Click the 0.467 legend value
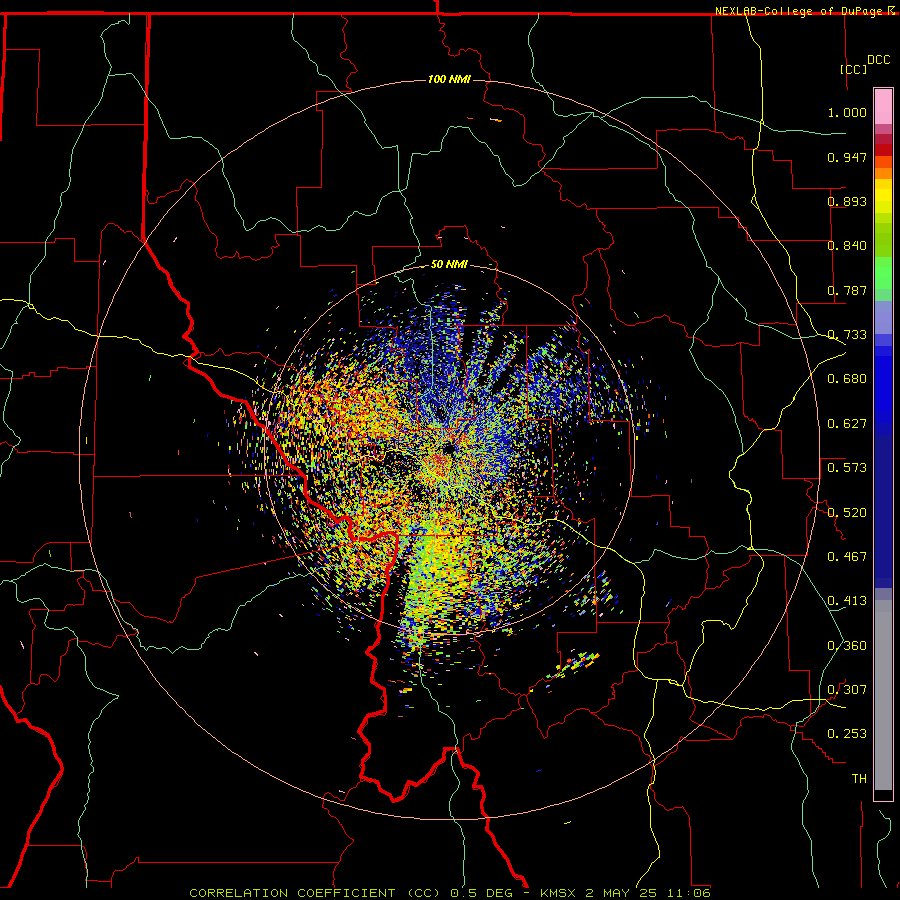The height and width of the screenshot is (900, 900). click(847, 557)
